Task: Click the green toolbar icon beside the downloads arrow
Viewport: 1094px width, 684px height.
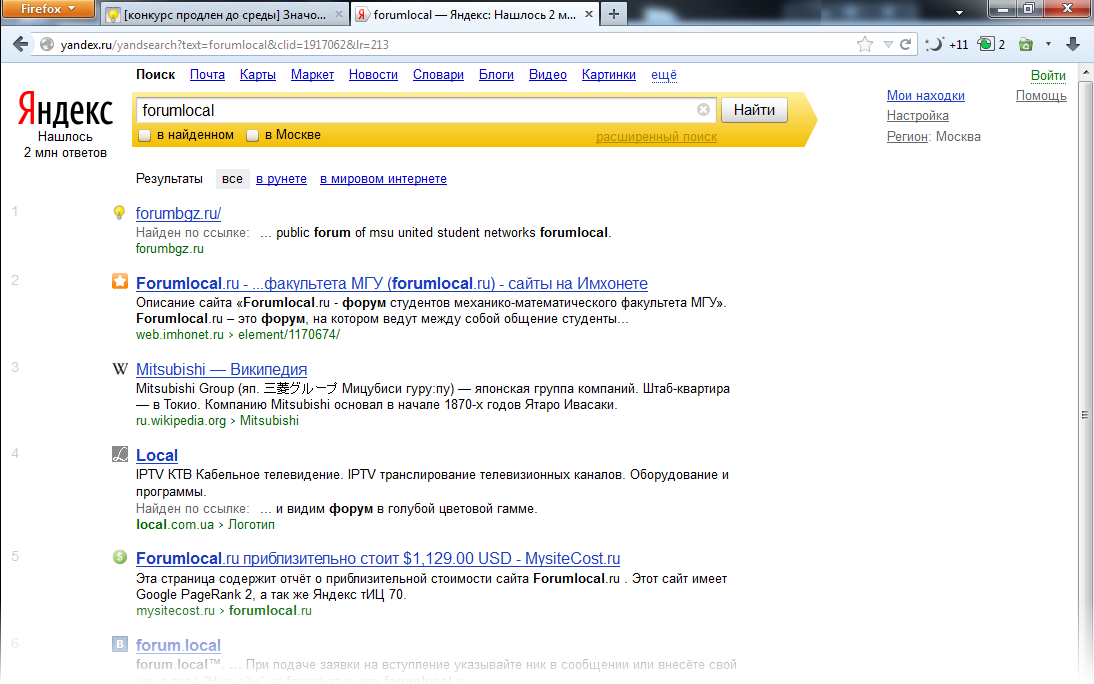Action: coord(1026,45)
